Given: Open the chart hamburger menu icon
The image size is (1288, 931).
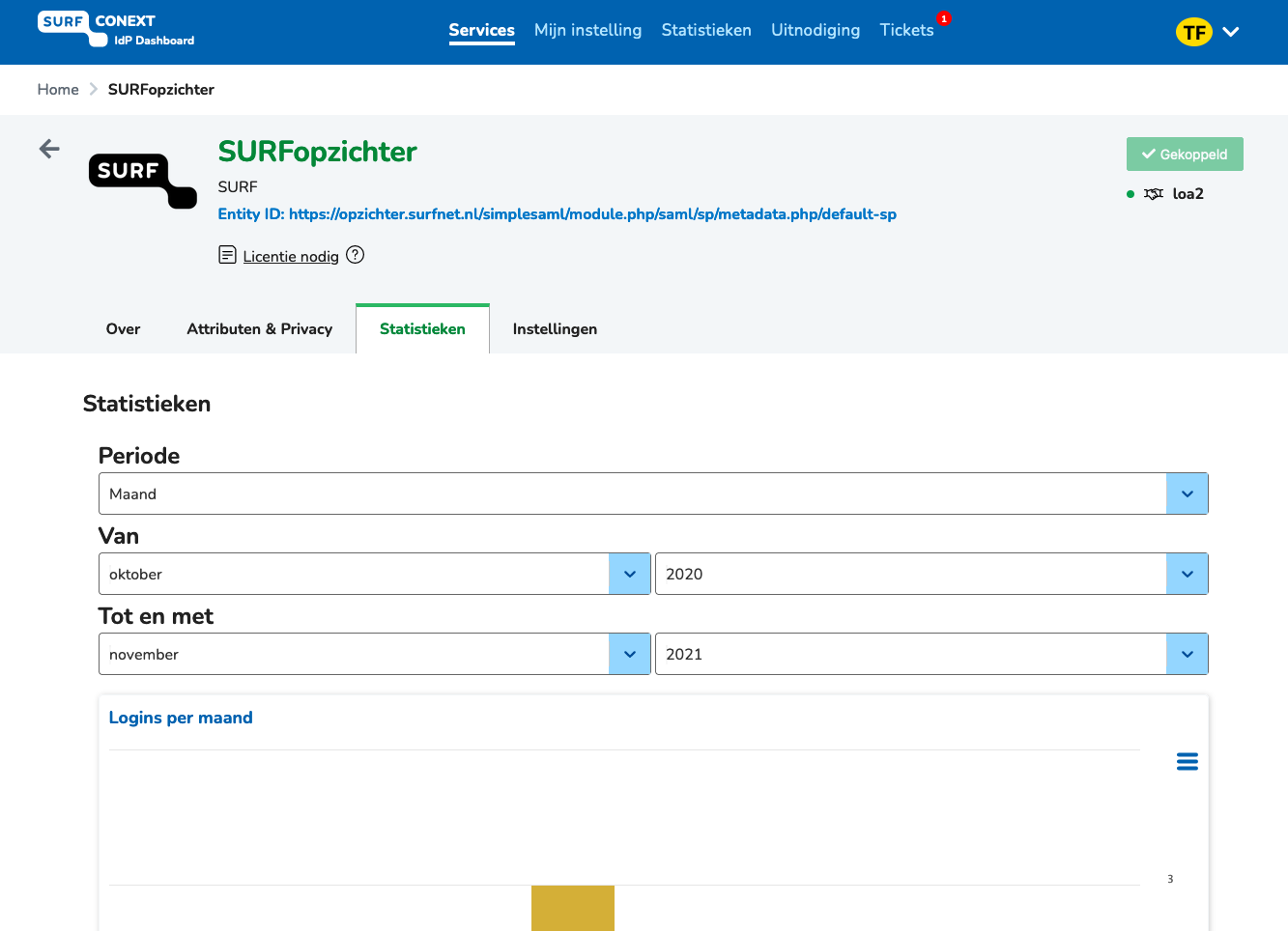Looking at the screenshot, I should [1188, 762].
